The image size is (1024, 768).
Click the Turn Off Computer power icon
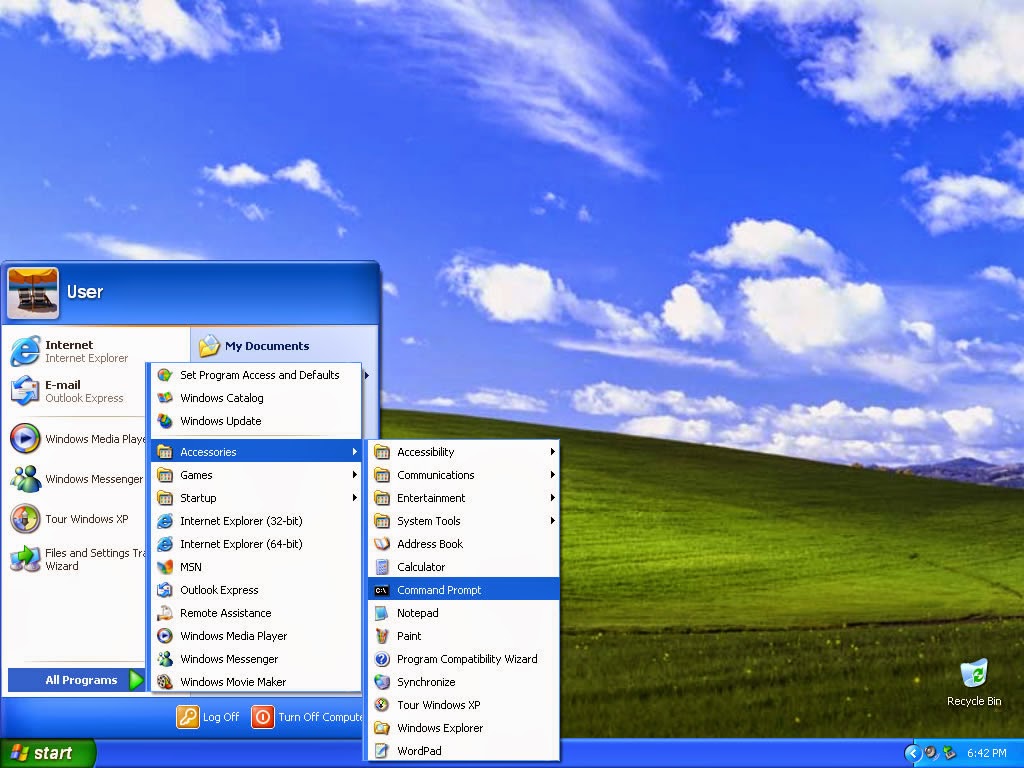pos(263,717)
